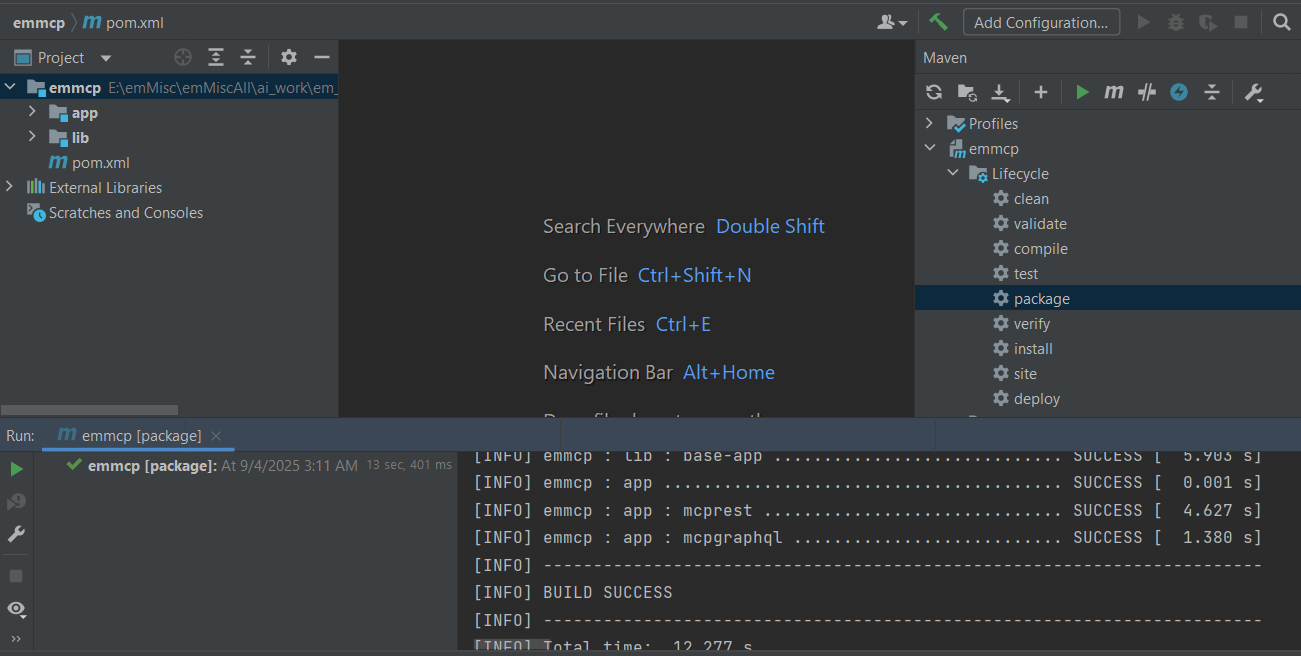The width and height of the screenshot is (1301, 656).
Task: Expand the Profiles node in Maven
Action: tap(929, 123)
